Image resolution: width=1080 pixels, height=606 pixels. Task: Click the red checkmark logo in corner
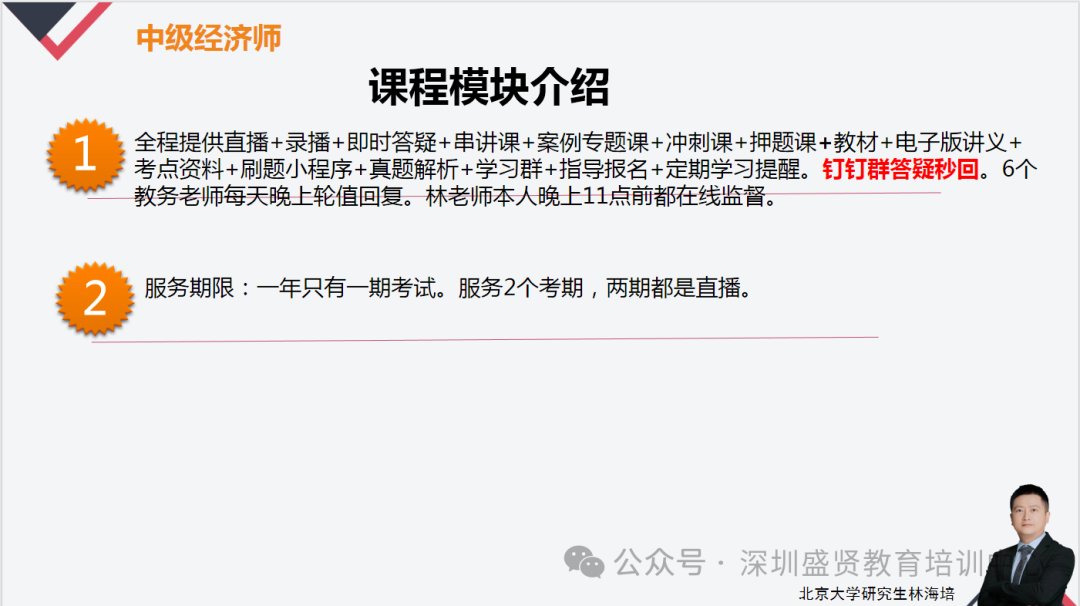tap(58, 30)
